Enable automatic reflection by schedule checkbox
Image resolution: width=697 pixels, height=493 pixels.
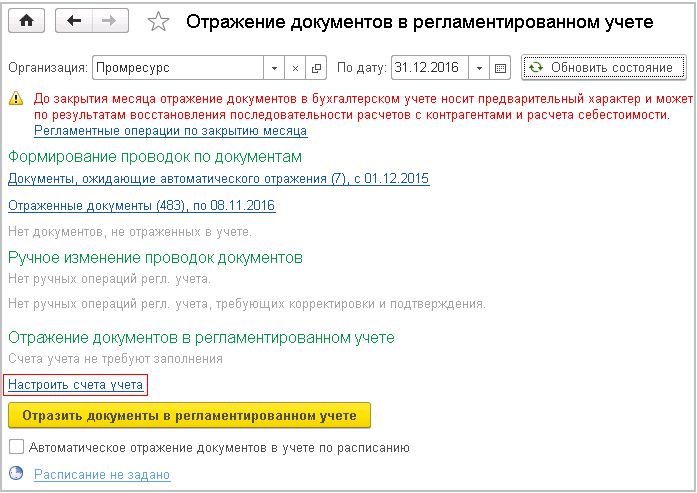tap(16, 446)
